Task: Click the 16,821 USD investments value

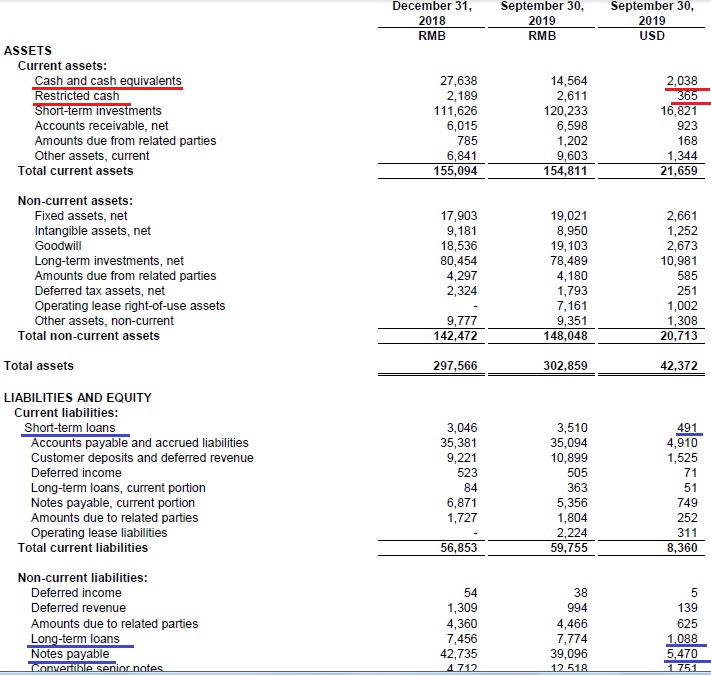Action: click(679, 111)
